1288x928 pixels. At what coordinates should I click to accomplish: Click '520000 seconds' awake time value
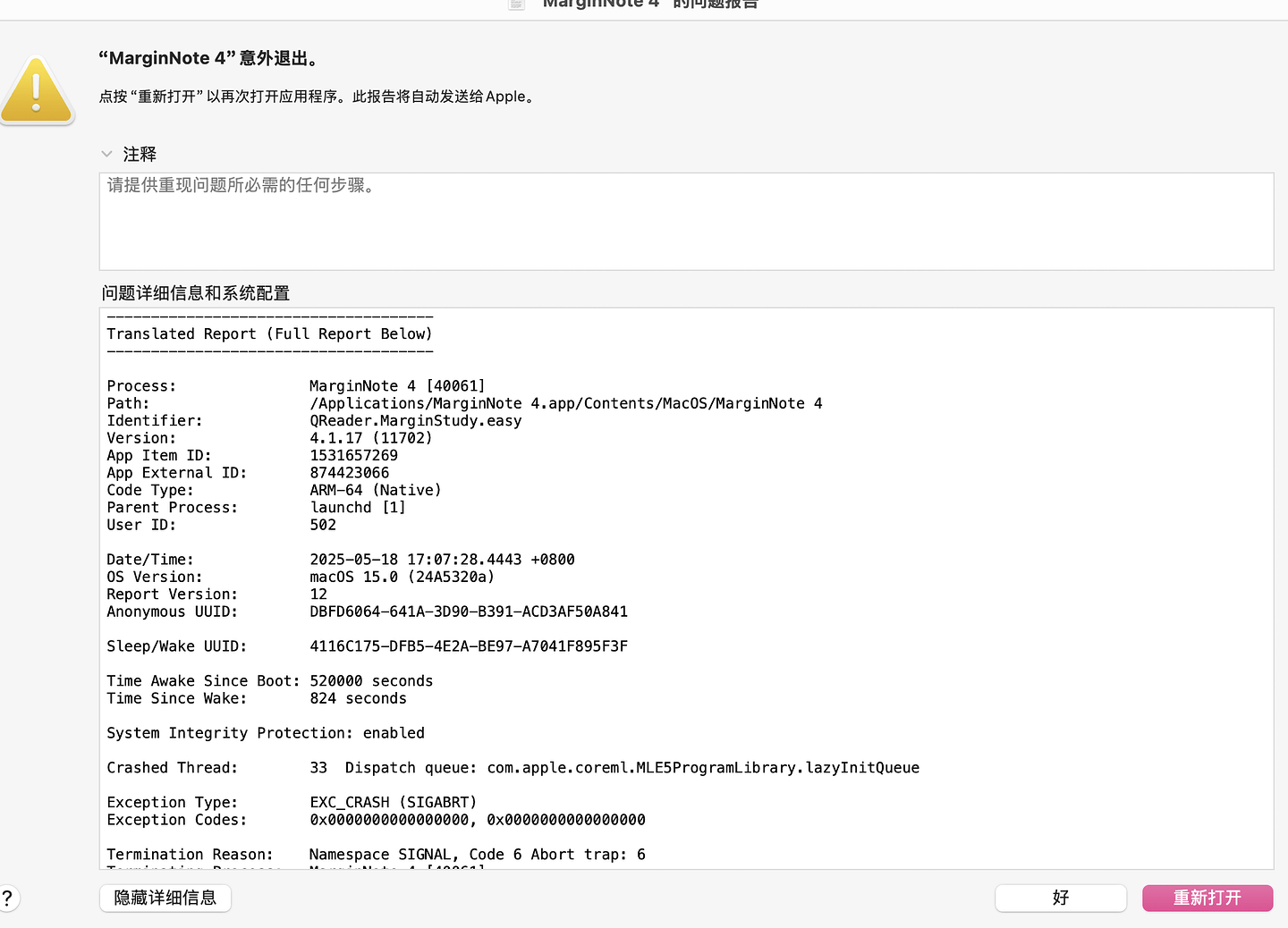tap(371, 681)
